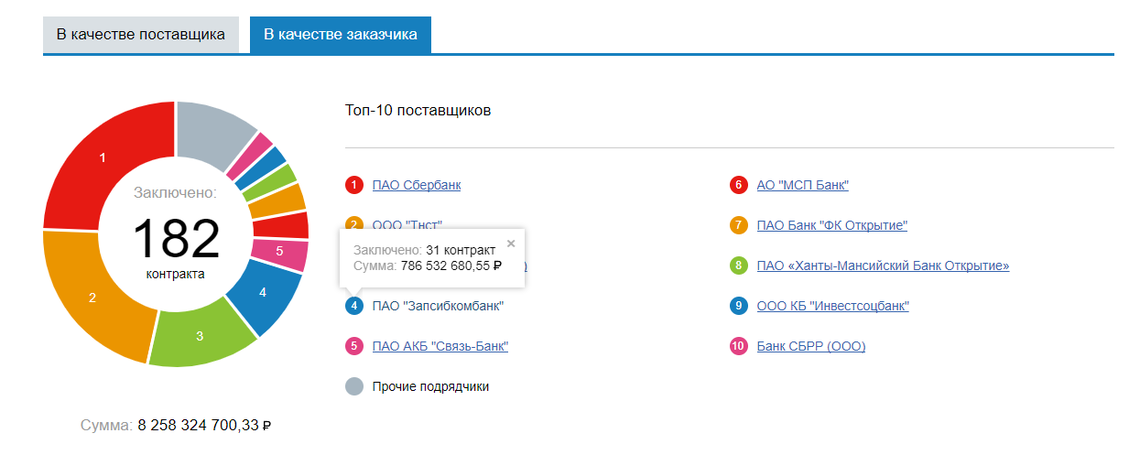This screenshot has height=455, width=1140.
Task: Select the 'В качестве заказчика' tab
Action: [x=340, y=35]
